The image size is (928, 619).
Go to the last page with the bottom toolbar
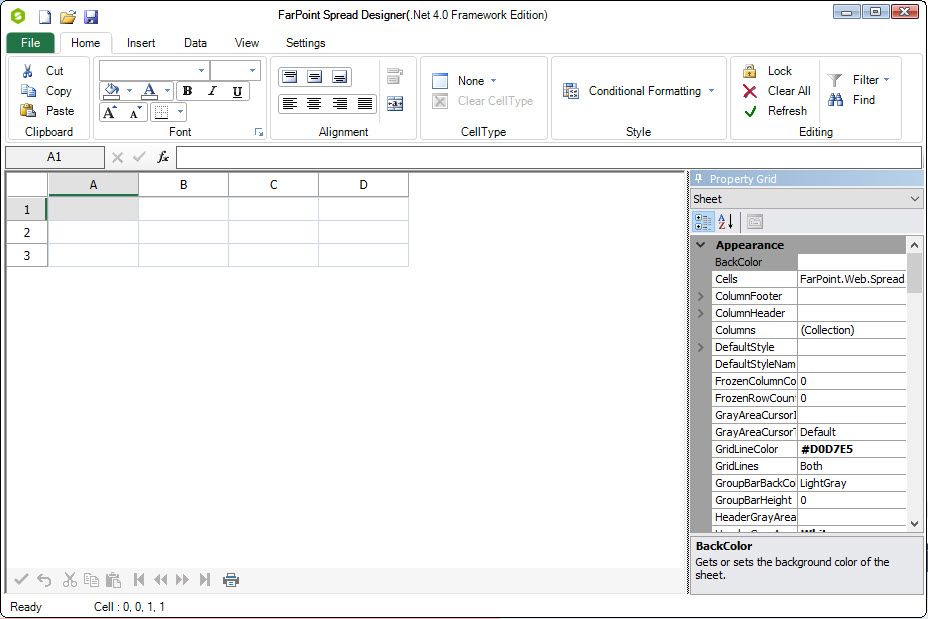(x=205, y=580)
